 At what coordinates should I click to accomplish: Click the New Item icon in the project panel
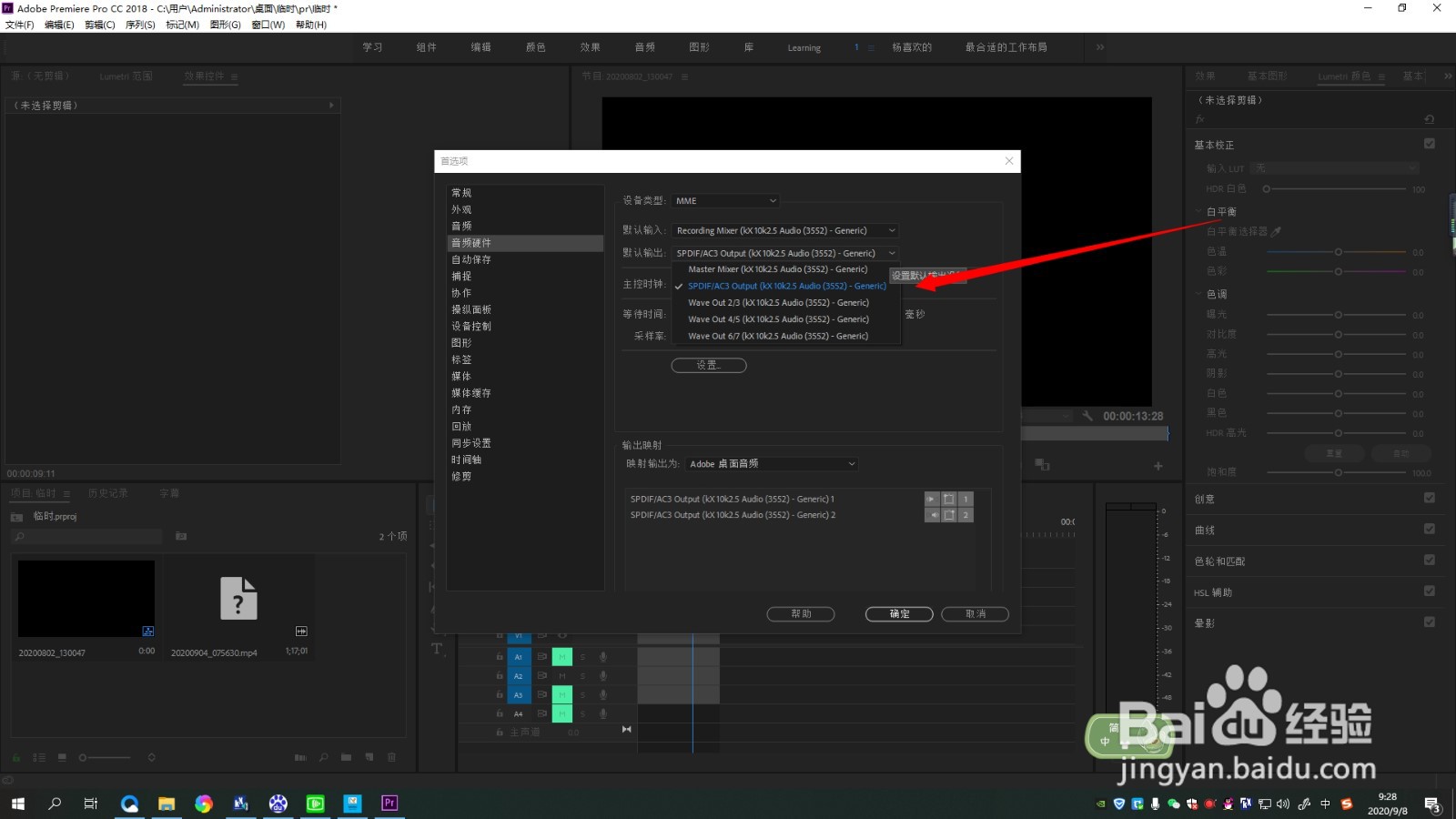coord(369,757)
